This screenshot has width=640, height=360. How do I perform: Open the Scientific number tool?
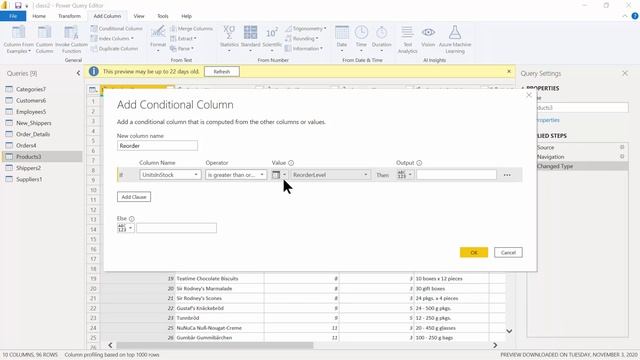pos(272,39)
